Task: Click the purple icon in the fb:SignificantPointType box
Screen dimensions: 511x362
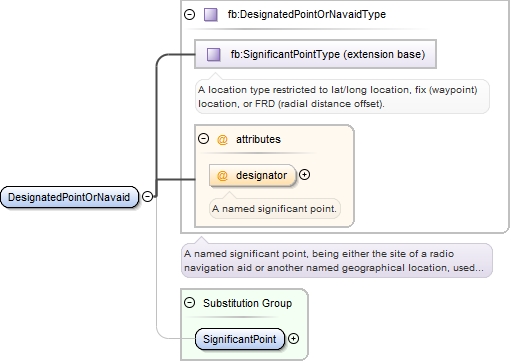Action: point(213,54)
